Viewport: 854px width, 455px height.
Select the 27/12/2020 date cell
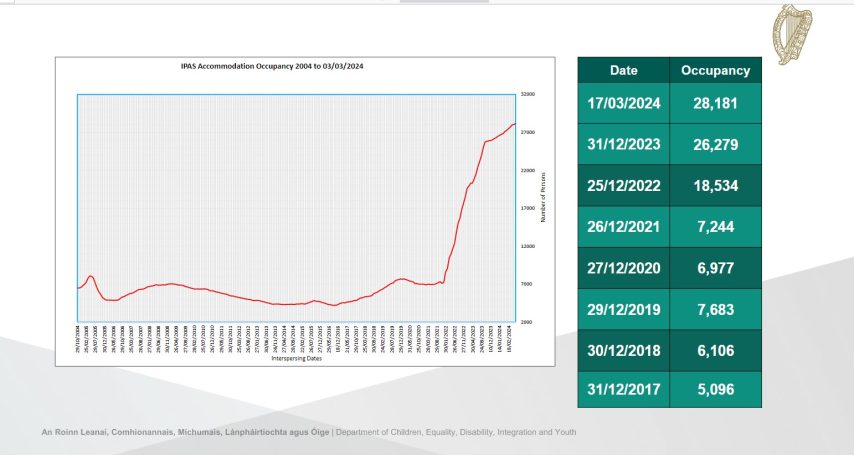pyautogui.click(x=622, y=266)
